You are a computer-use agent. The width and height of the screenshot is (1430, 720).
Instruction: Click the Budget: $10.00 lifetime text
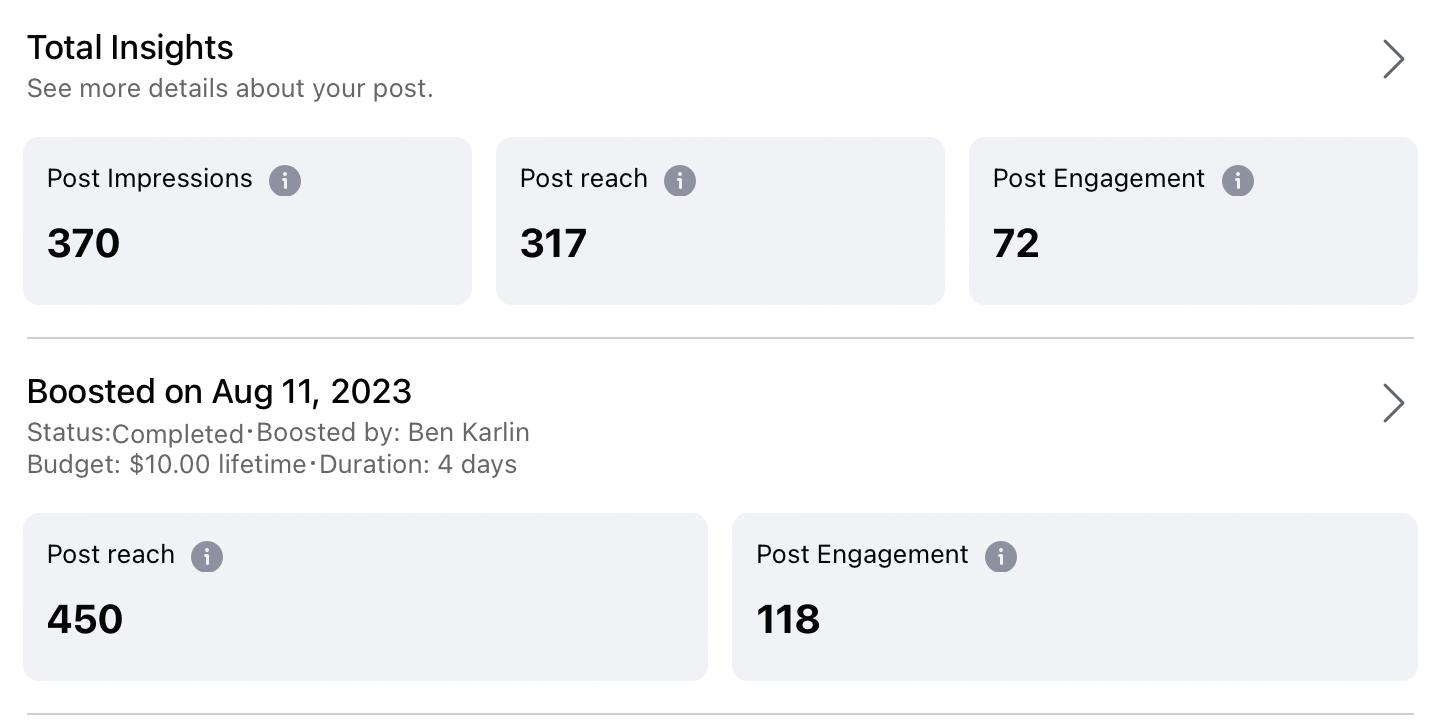[166, 465]
